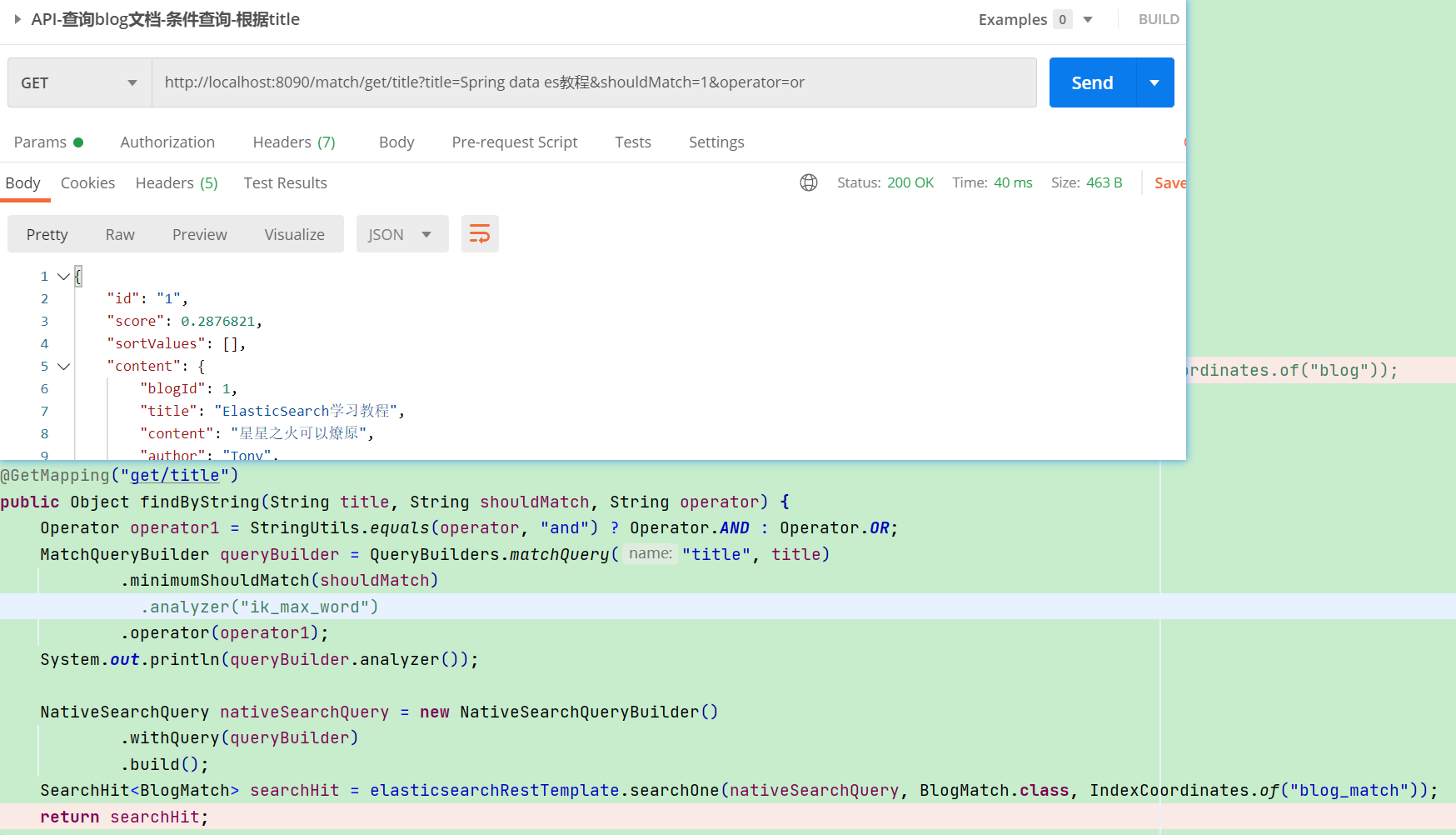View the Cookies tab of the response
Screen dimensions: 1456x835
pyautogui.click(x=87, y=182)
